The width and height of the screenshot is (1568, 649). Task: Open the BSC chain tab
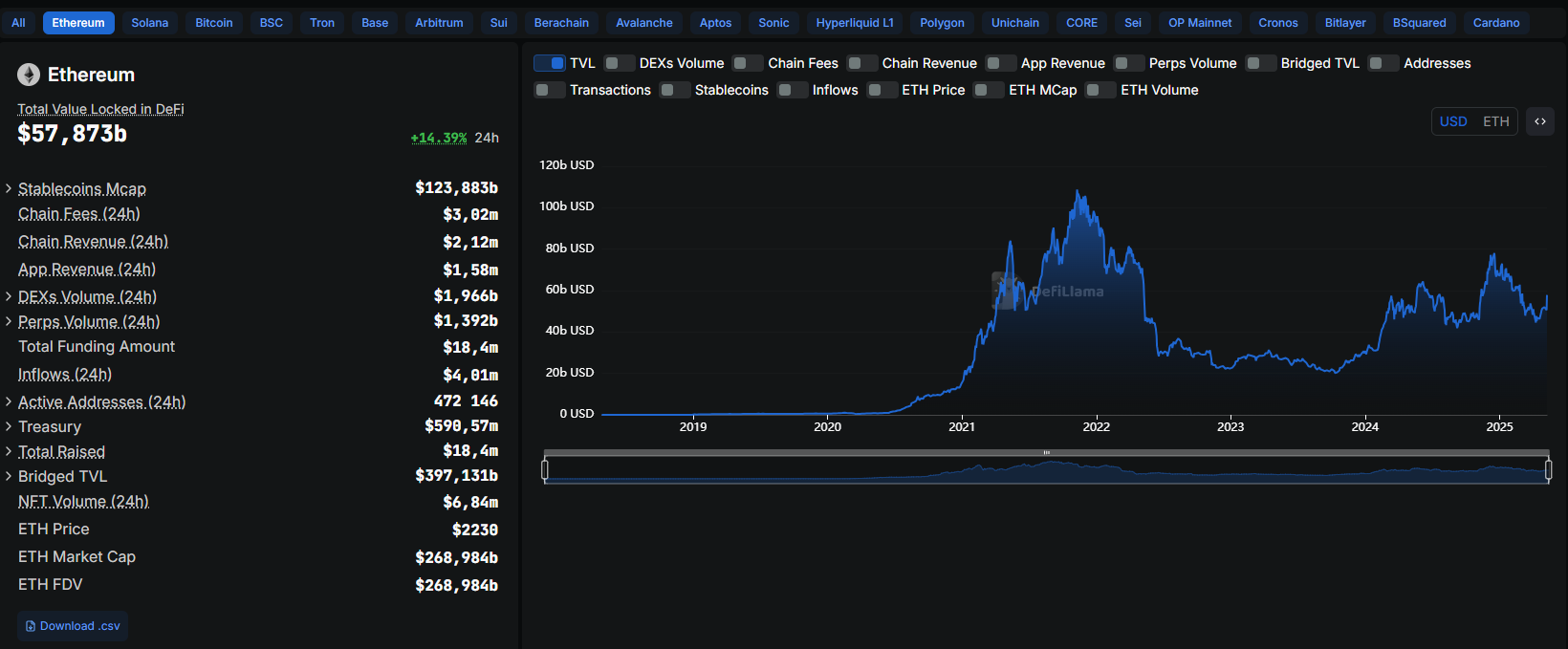[272, 23]
